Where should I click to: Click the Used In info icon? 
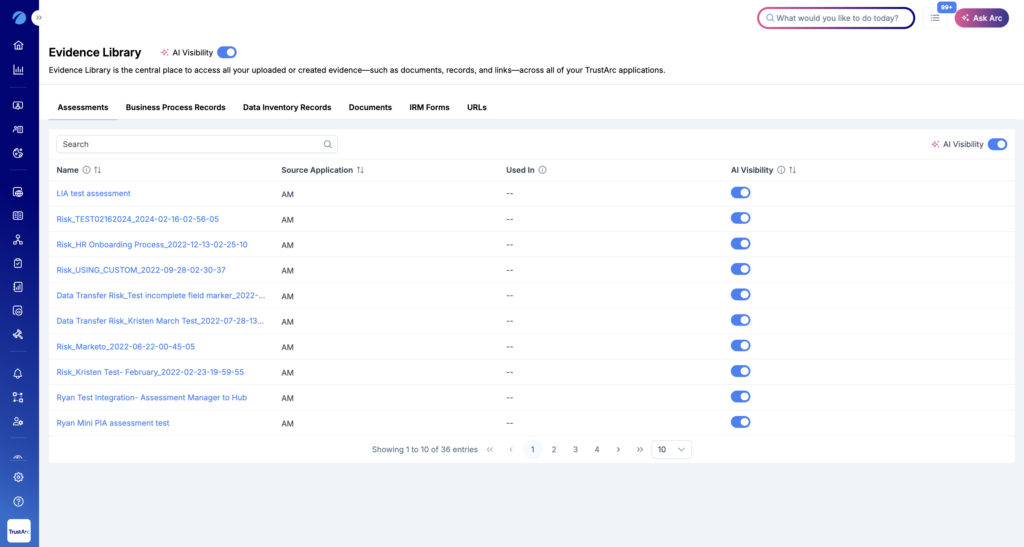point(542,170)
